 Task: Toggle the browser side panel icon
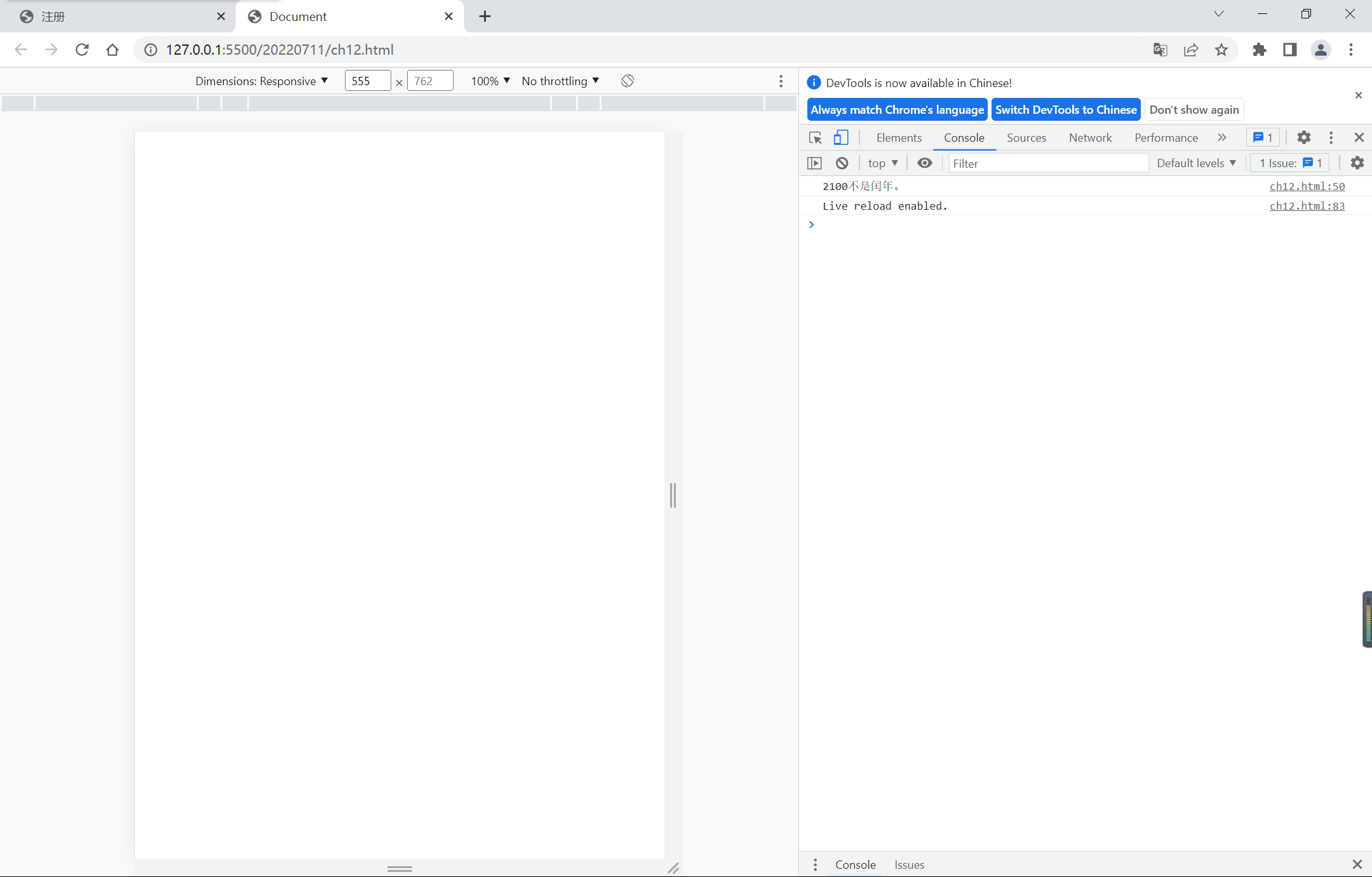(x=1289, y=50)
